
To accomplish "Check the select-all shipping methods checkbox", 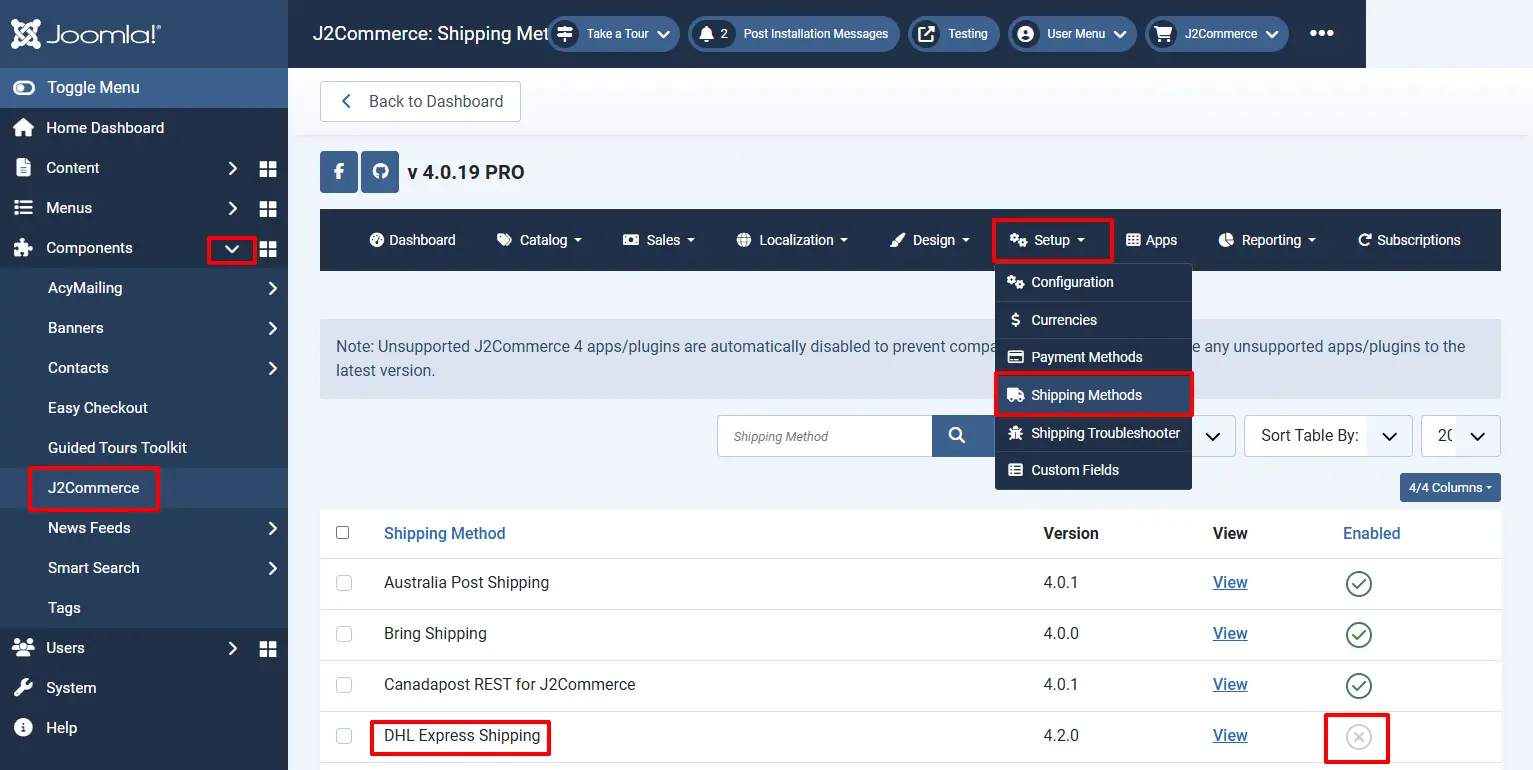I will tap(343, 533).
